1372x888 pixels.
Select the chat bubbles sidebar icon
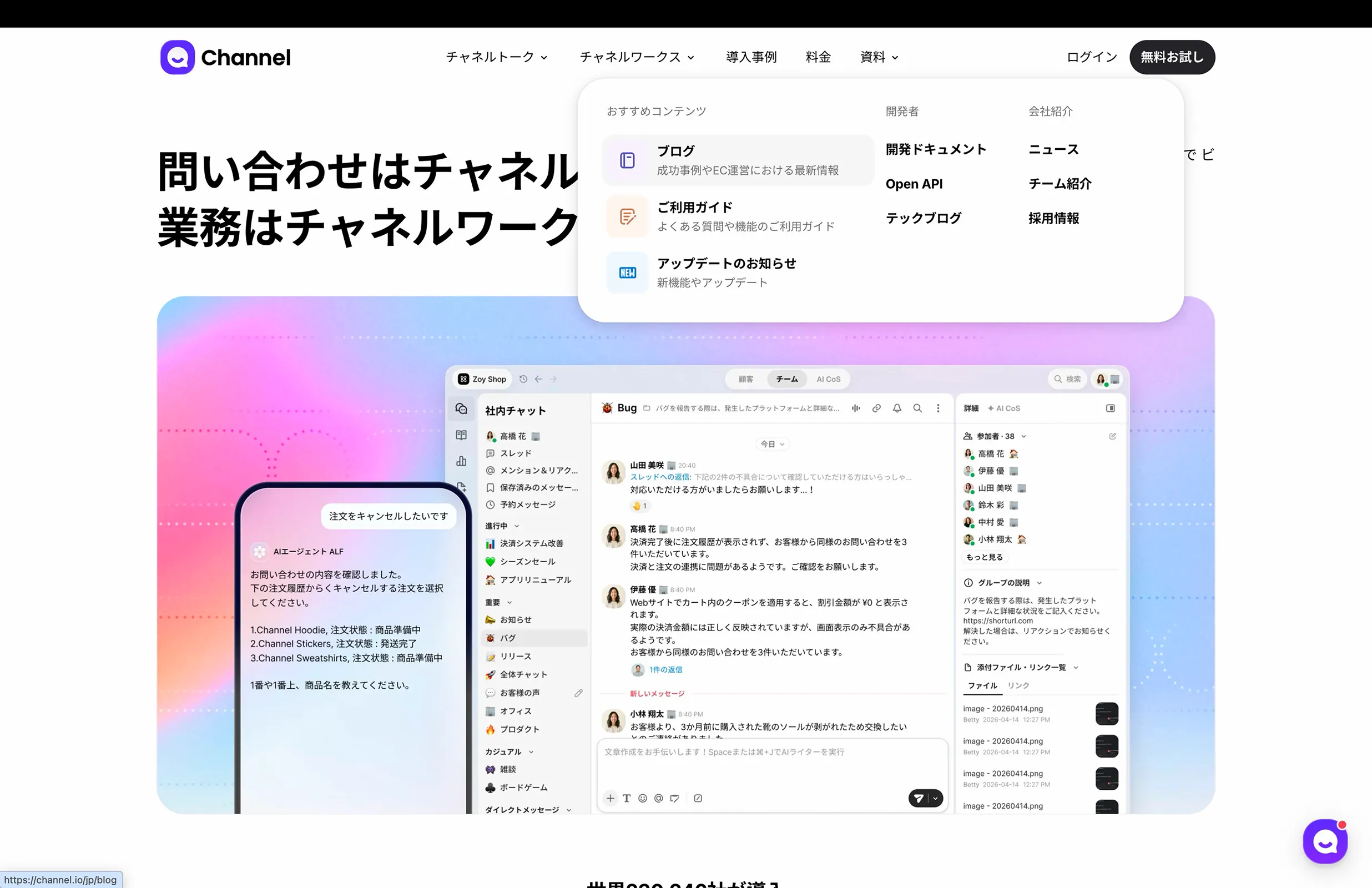461,409
